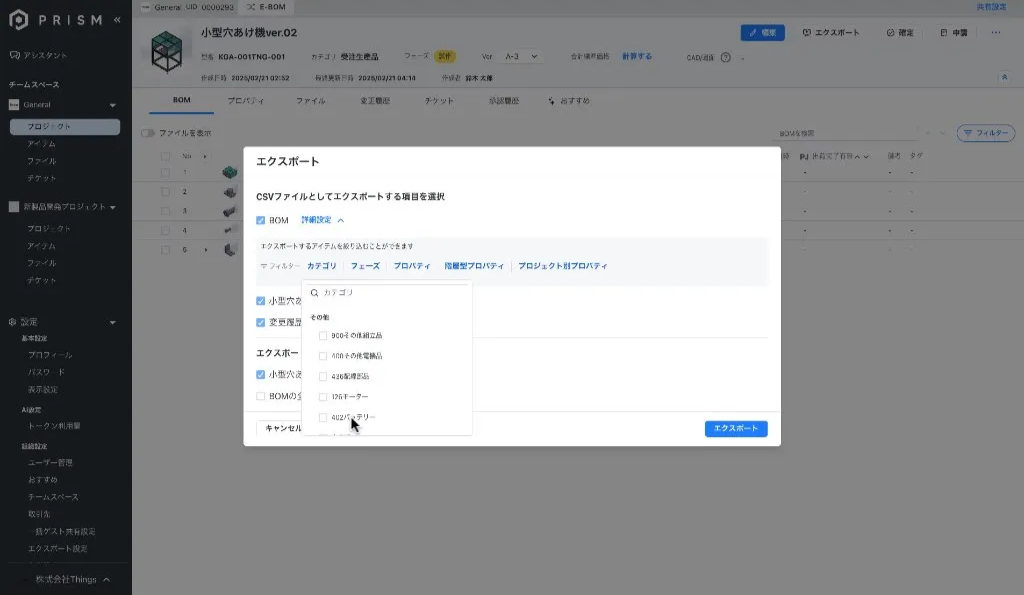Viewport: 1024px width, 595px height.
Task: Click the CAD help question mark icon
Action: (x=740, y=57)
